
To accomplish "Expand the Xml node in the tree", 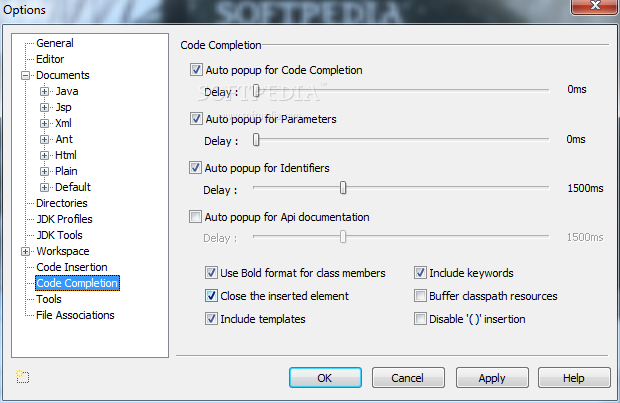I will (44, 123).
